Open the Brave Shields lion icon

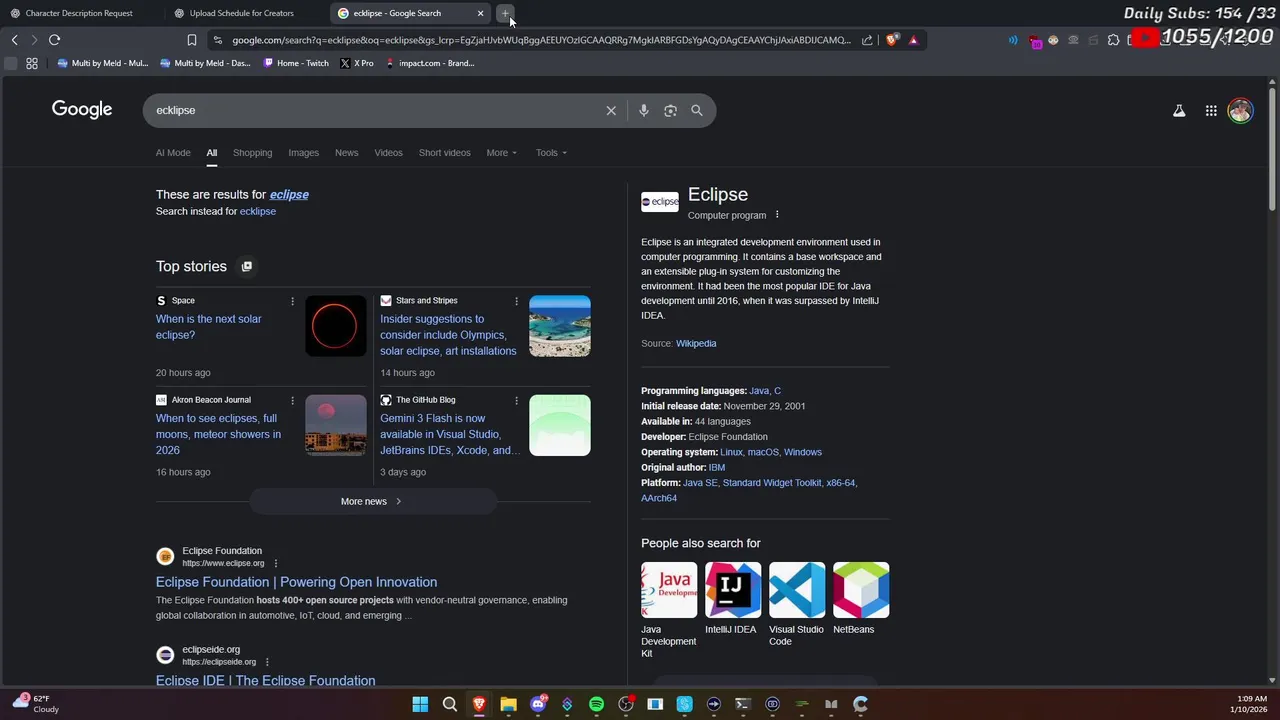pyautogui.click(x=892, y=40)
